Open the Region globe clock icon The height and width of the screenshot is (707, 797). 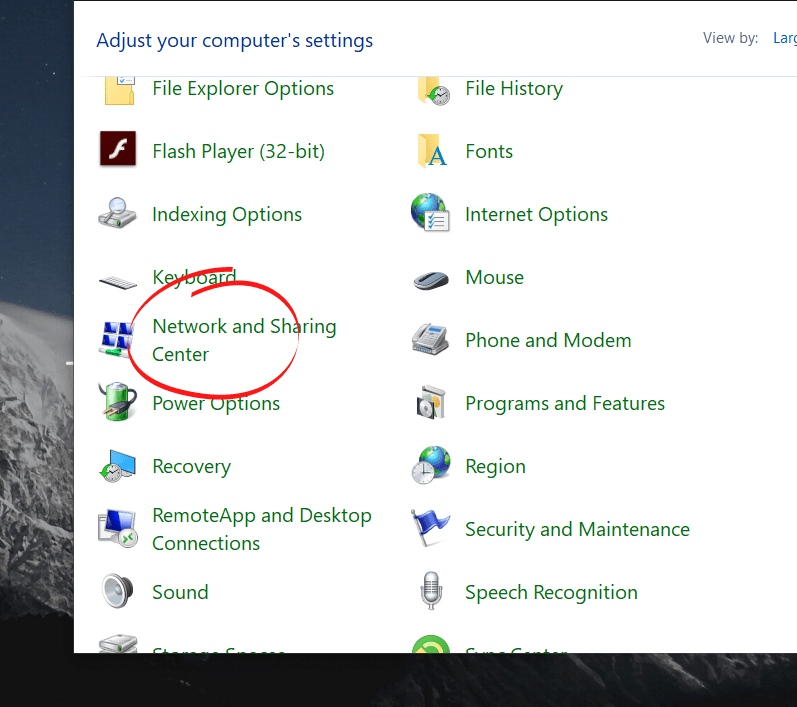tap(431, 466)
